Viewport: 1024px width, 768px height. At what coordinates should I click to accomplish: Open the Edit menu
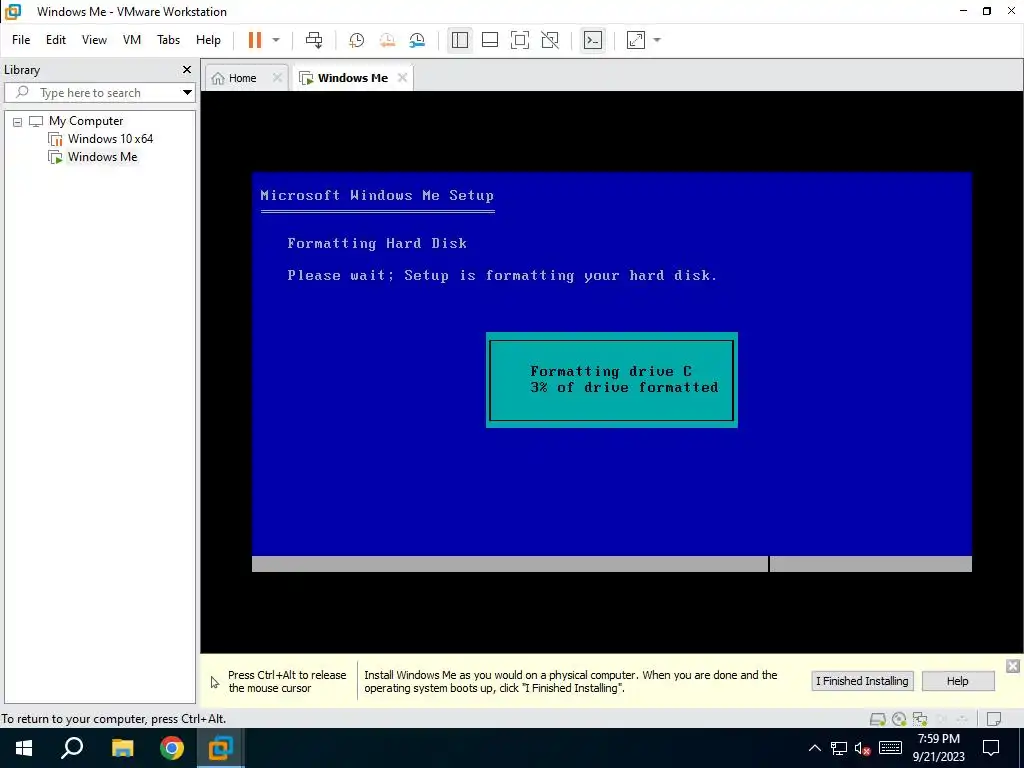56,40
